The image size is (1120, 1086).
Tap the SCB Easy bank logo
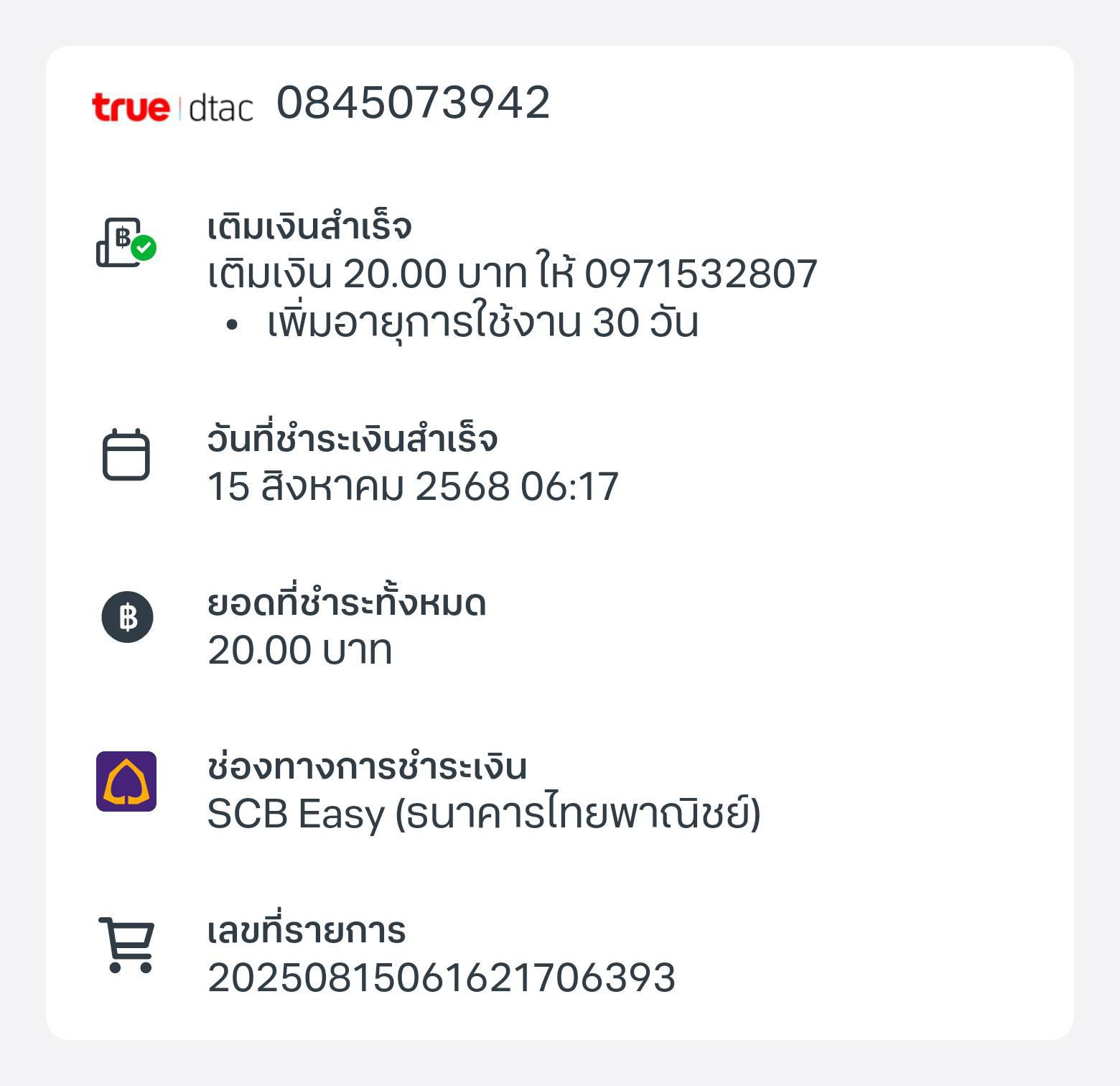(126, 781)
